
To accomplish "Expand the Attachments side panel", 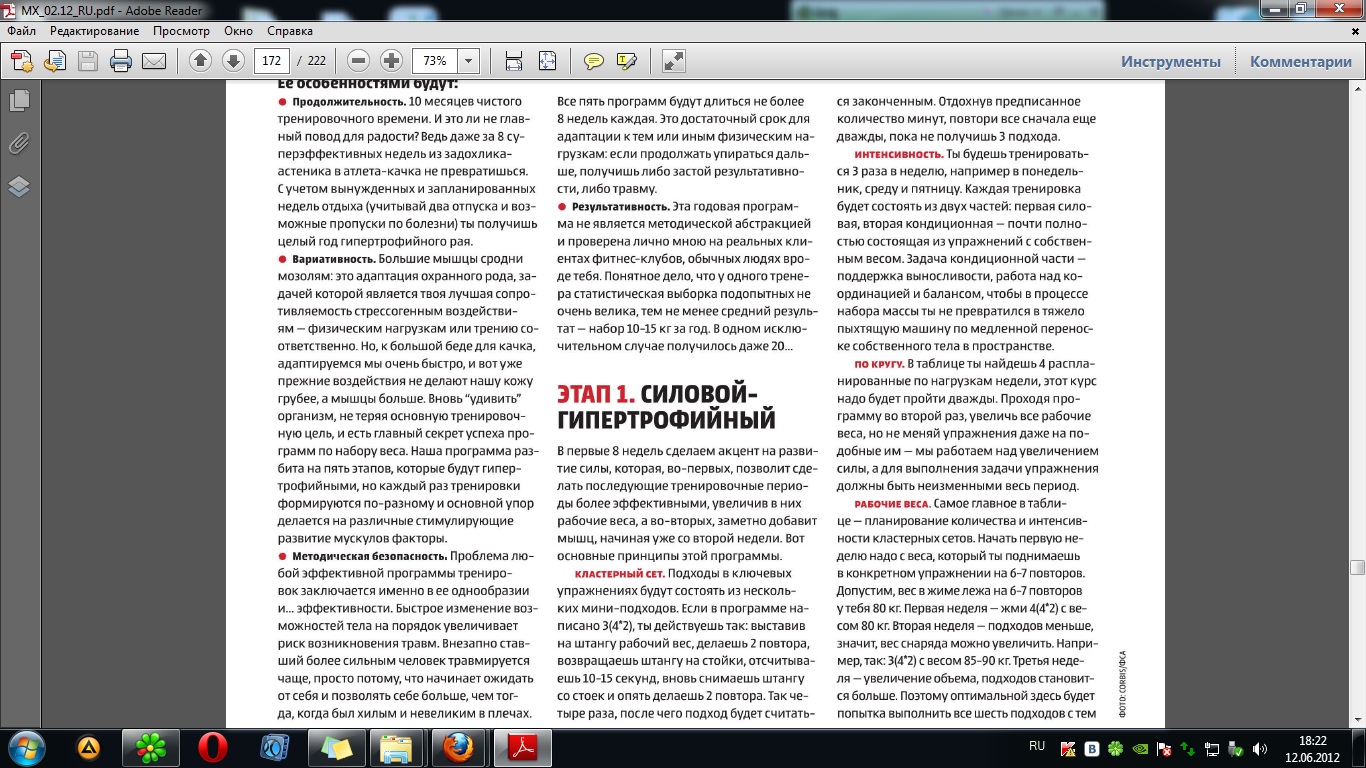I will 19,143.
